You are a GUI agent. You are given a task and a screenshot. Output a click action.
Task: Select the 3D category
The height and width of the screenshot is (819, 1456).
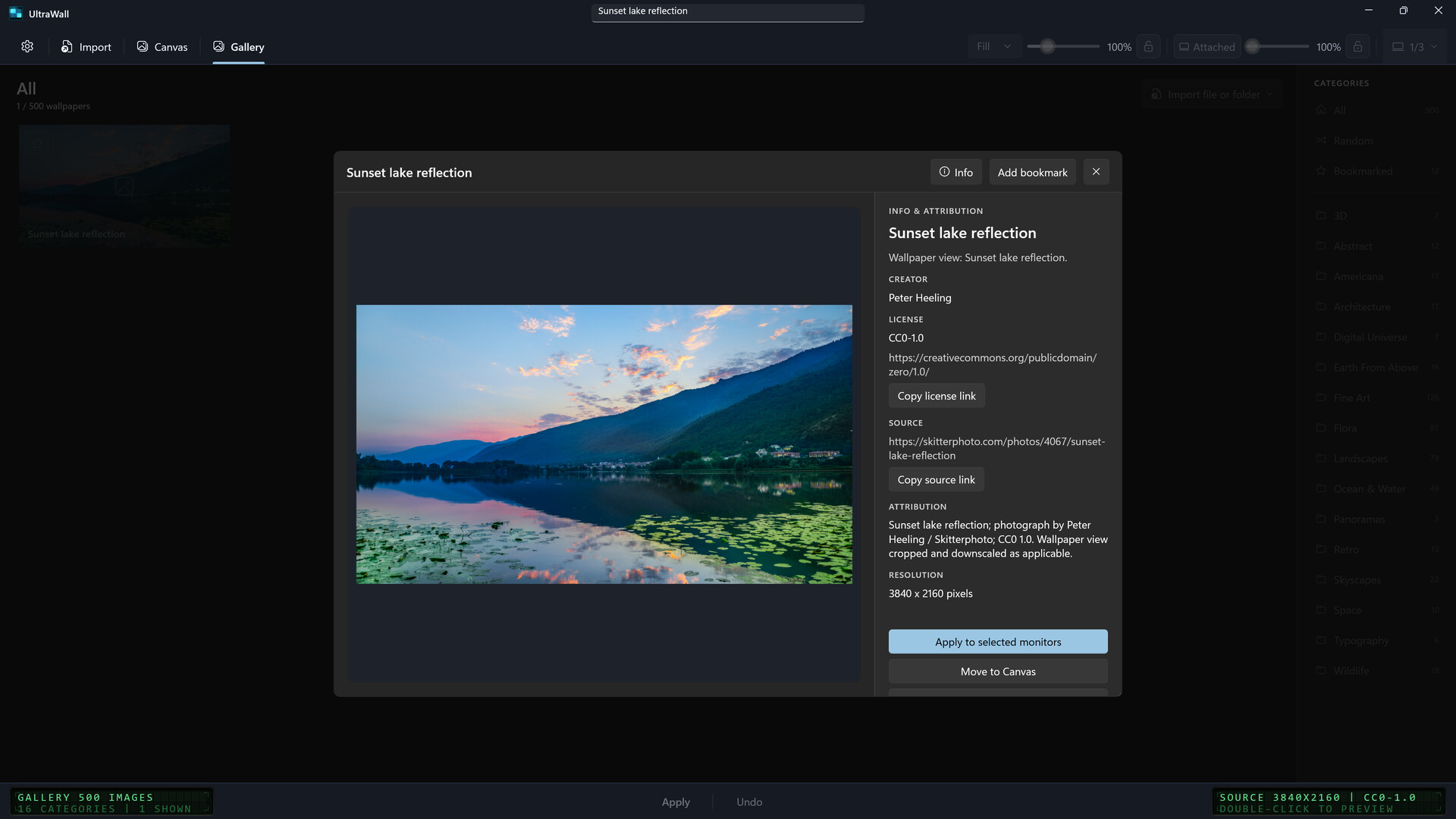pyautogui.click(x=1378, y=215)
